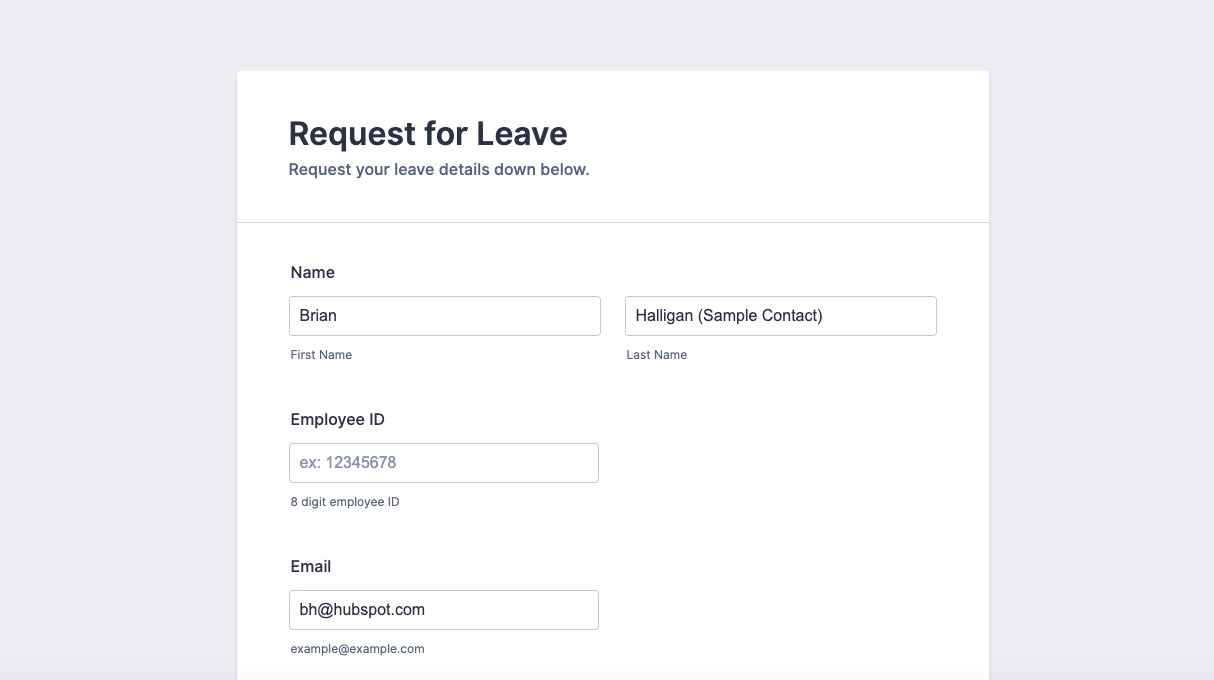The image size is (1214, 680).
Task: Click the word "Leave" in the main heading
Action: (x=521, y=134)
